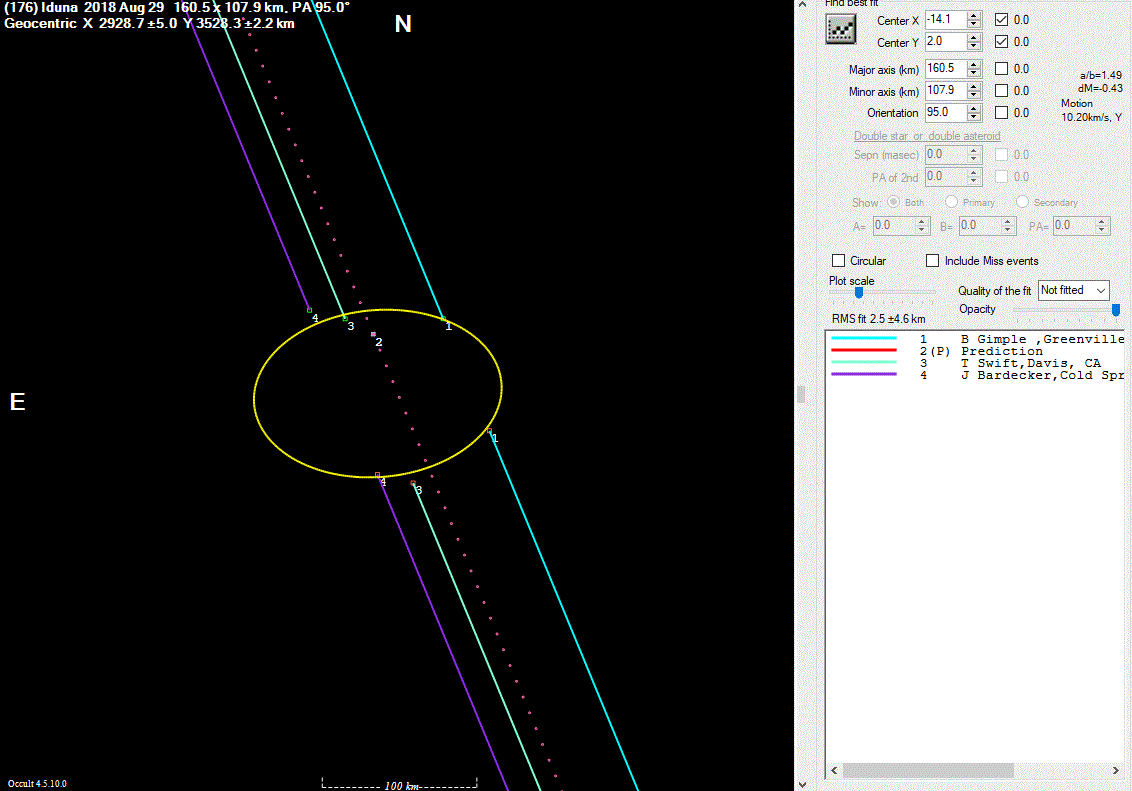Decrease the Center X value with down arrow

tap(974, 24)
